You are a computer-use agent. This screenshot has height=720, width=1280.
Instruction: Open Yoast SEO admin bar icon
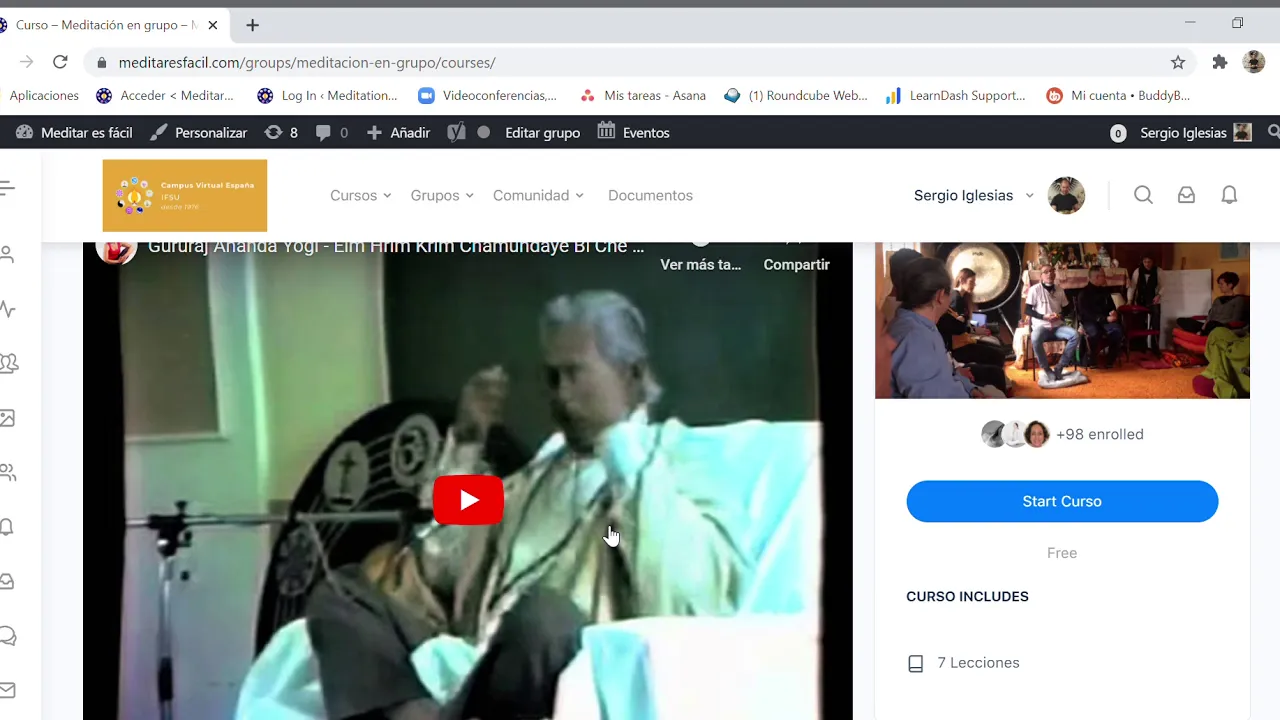457,132
